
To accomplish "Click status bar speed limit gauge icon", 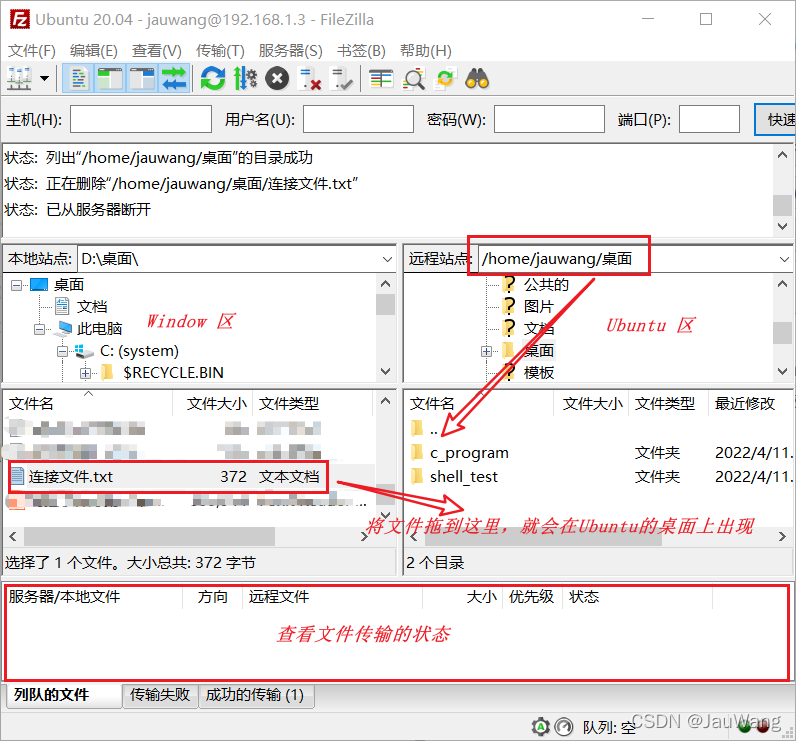I will (x=563, y=727).
